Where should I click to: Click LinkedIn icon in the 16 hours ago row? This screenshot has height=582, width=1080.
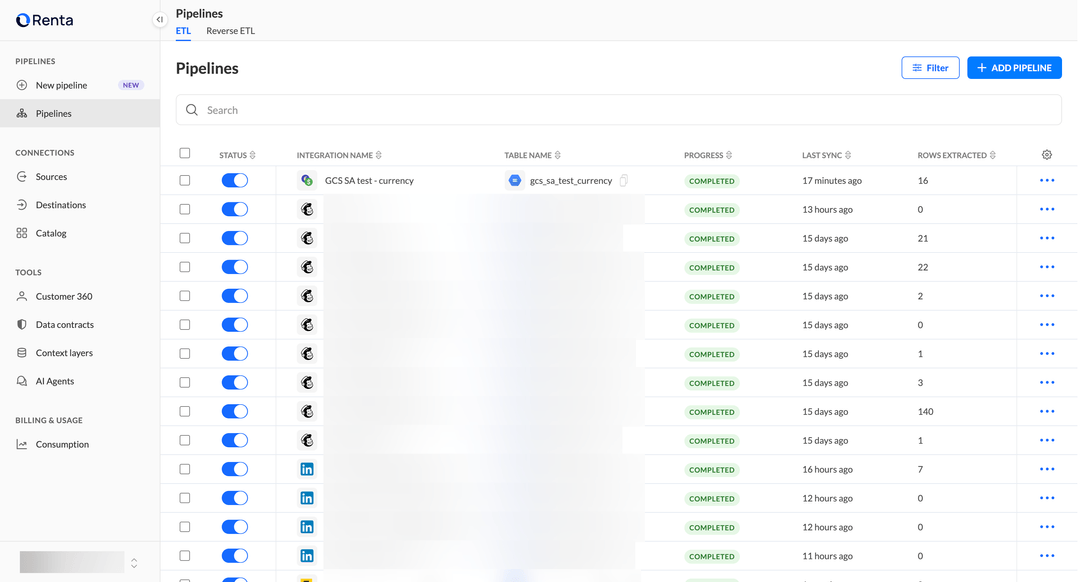click(x=307, y=470)
